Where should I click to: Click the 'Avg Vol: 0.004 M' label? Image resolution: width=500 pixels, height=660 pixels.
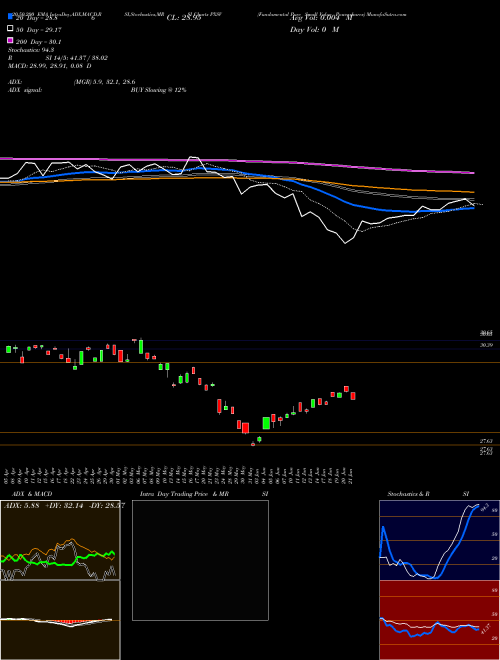(321, 18)
